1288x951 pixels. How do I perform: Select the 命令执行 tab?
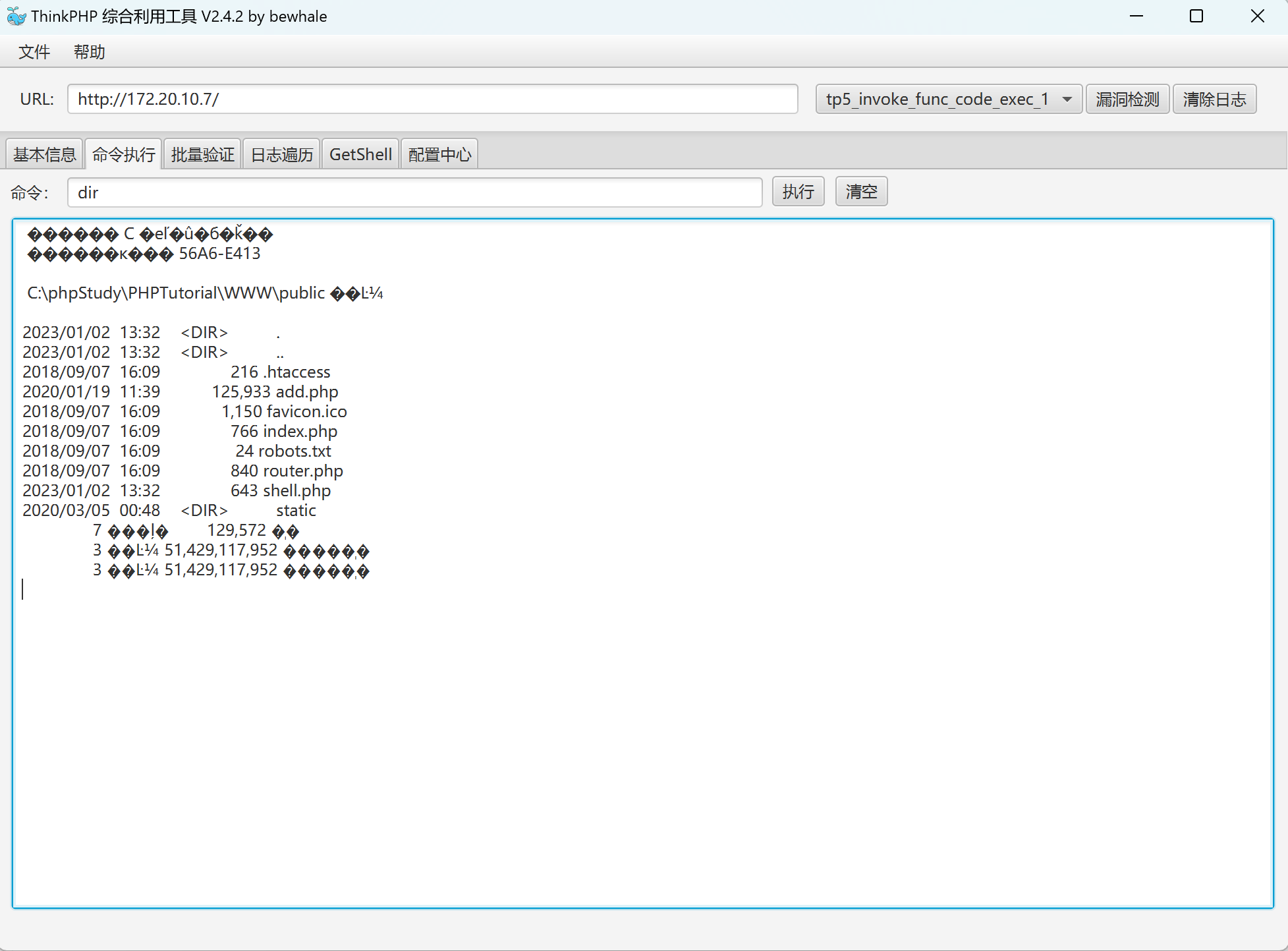tap(124, 155)
